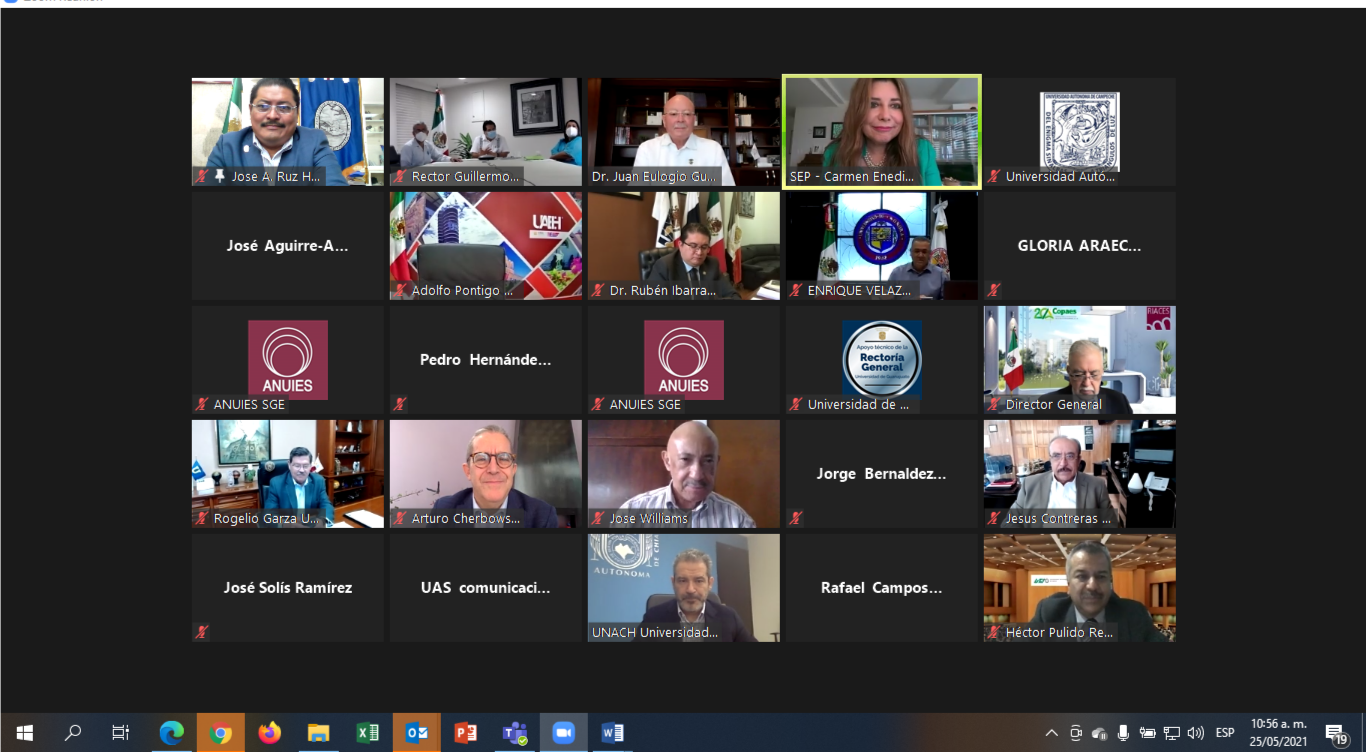Click the 'Arturo Cherbows...' name label

466,519
